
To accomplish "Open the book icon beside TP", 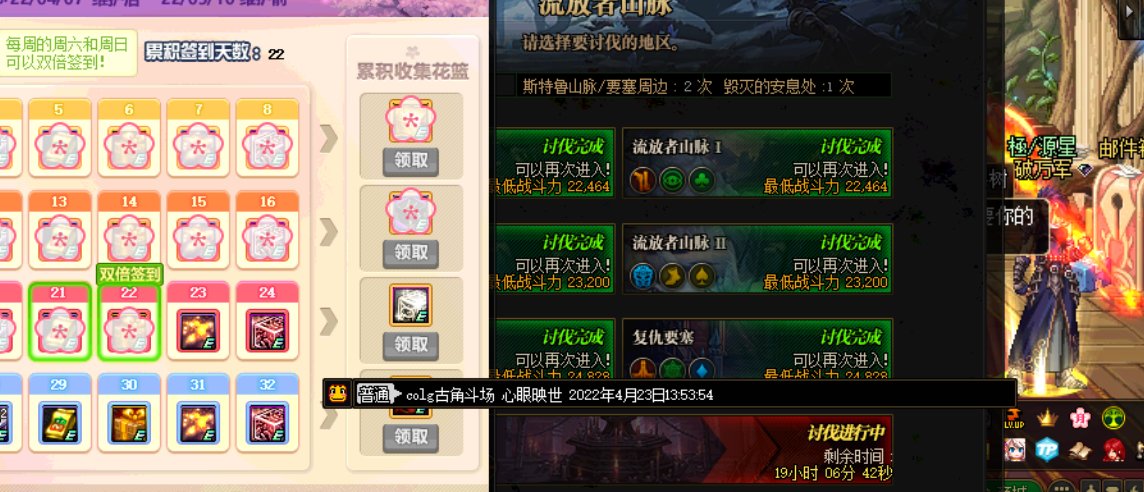I will [1080, 450].
